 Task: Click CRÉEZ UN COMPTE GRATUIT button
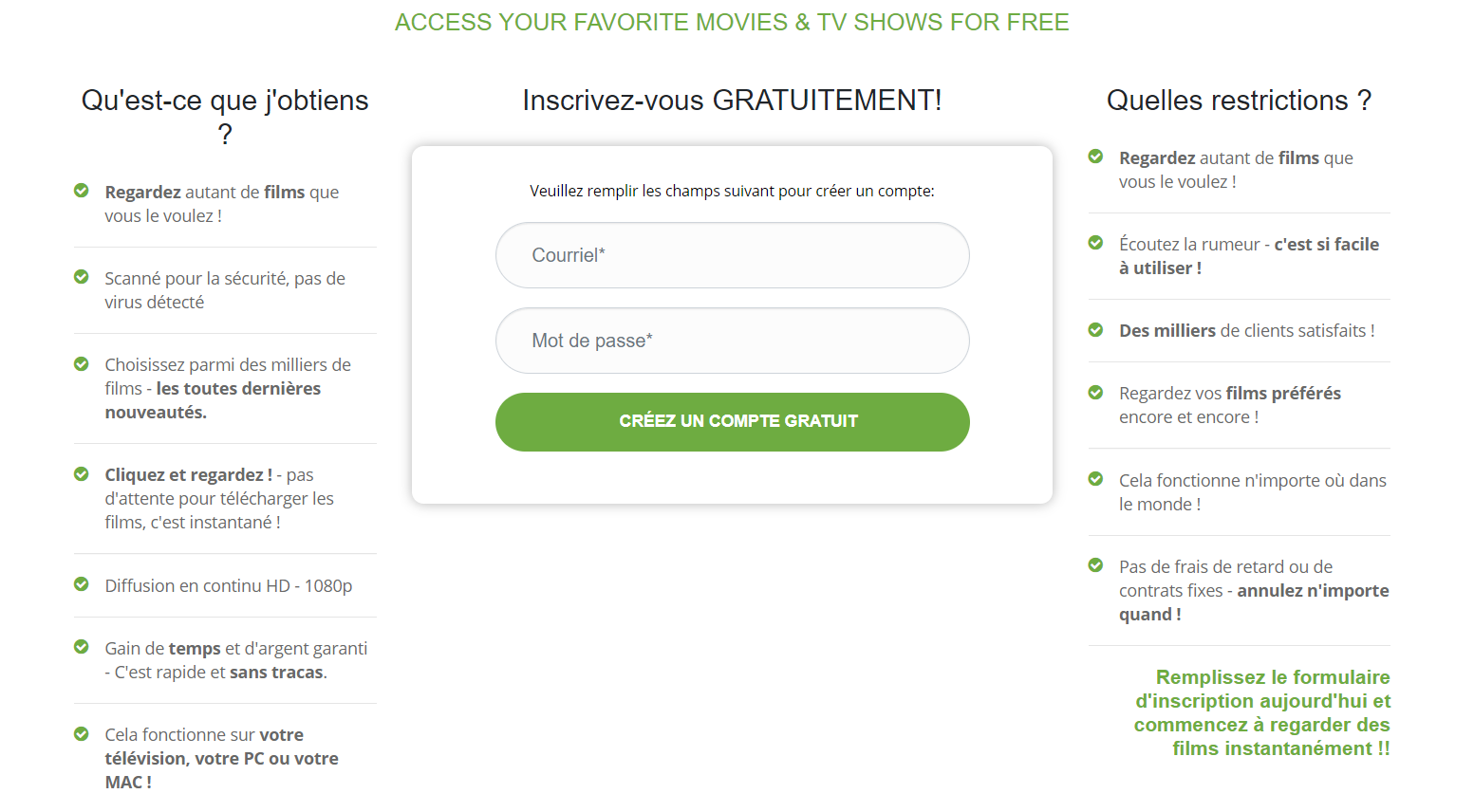732,421
